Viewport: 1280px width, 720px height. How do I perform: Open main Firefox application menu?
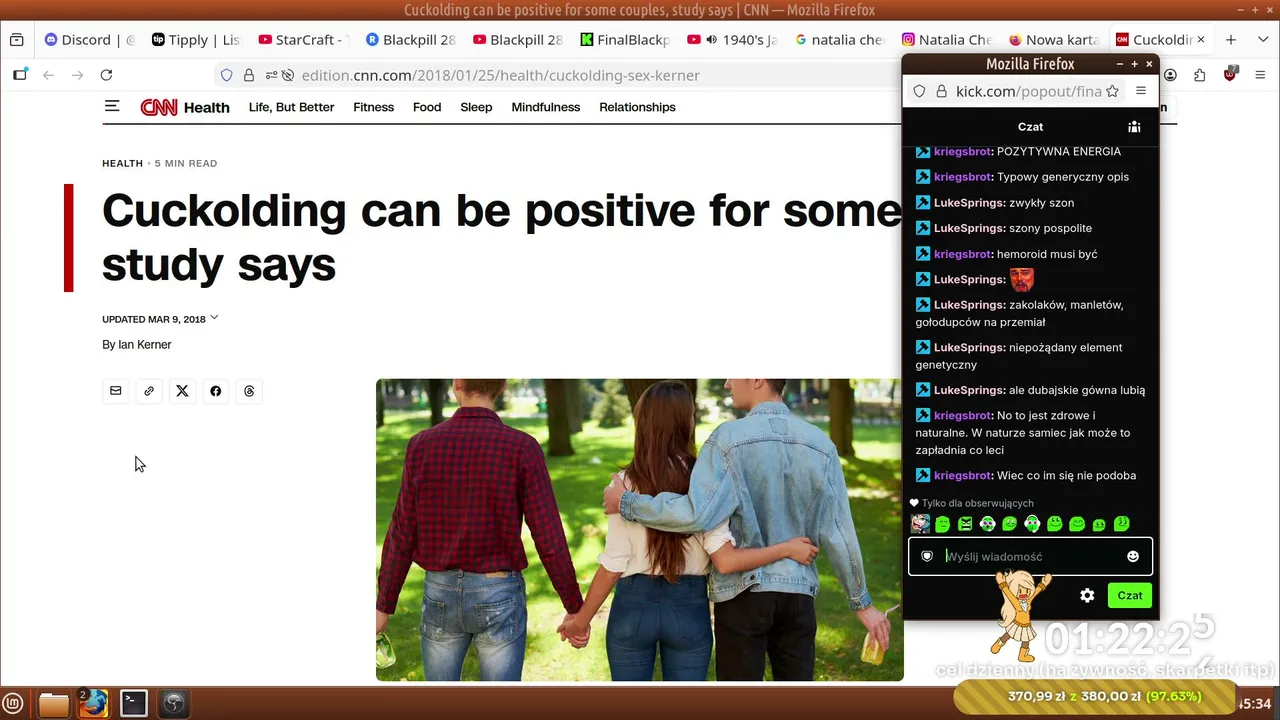[1261, 75]
